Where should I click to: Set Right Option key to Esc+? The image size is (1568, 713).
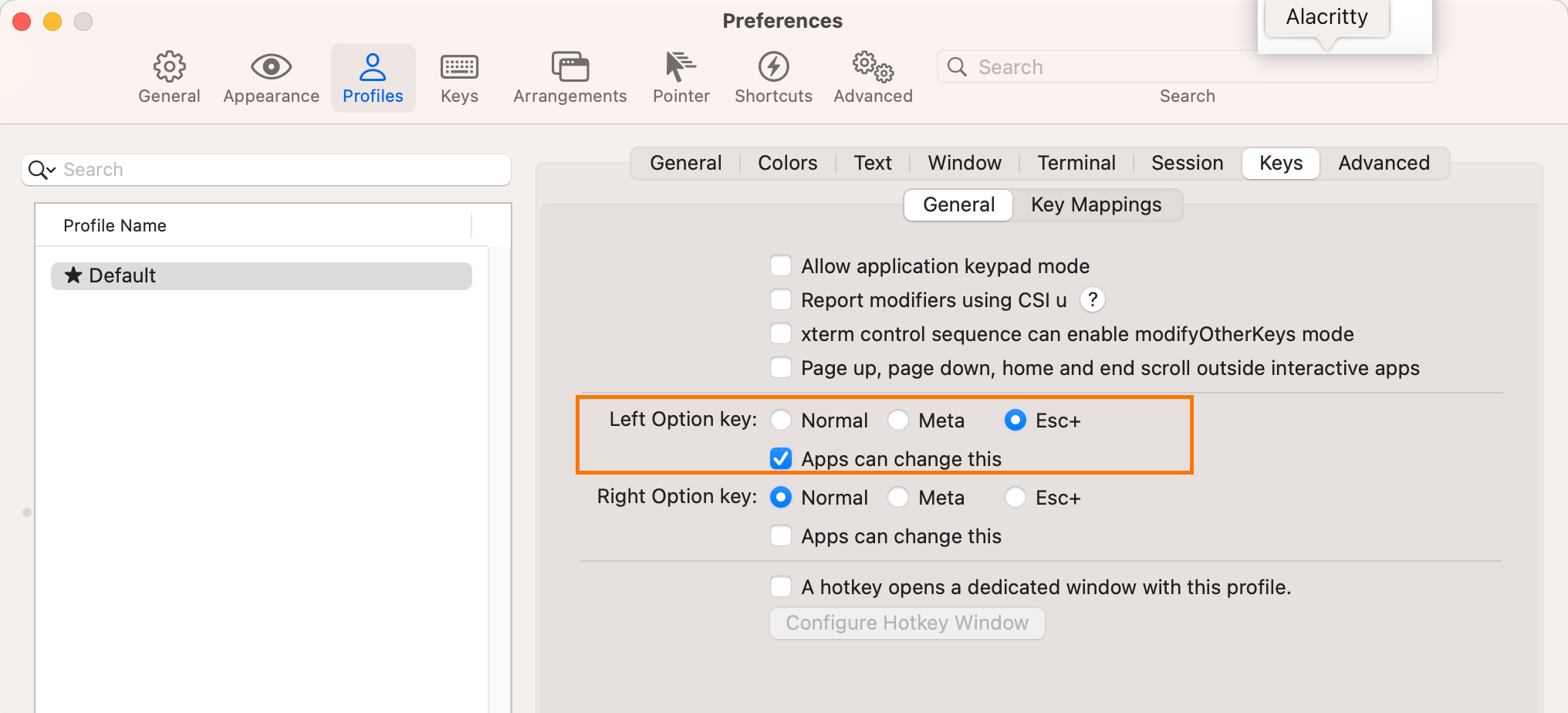1015,498
